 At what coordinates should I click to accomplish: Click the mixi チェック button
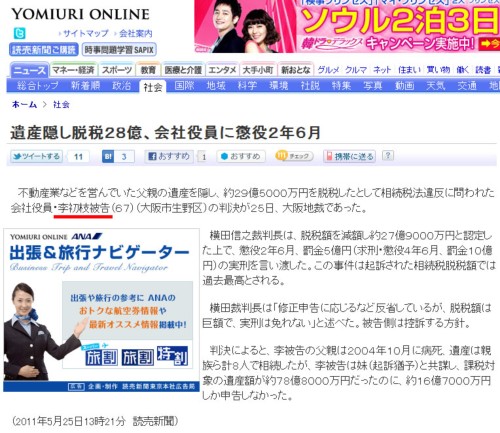[x=294, y=156]
